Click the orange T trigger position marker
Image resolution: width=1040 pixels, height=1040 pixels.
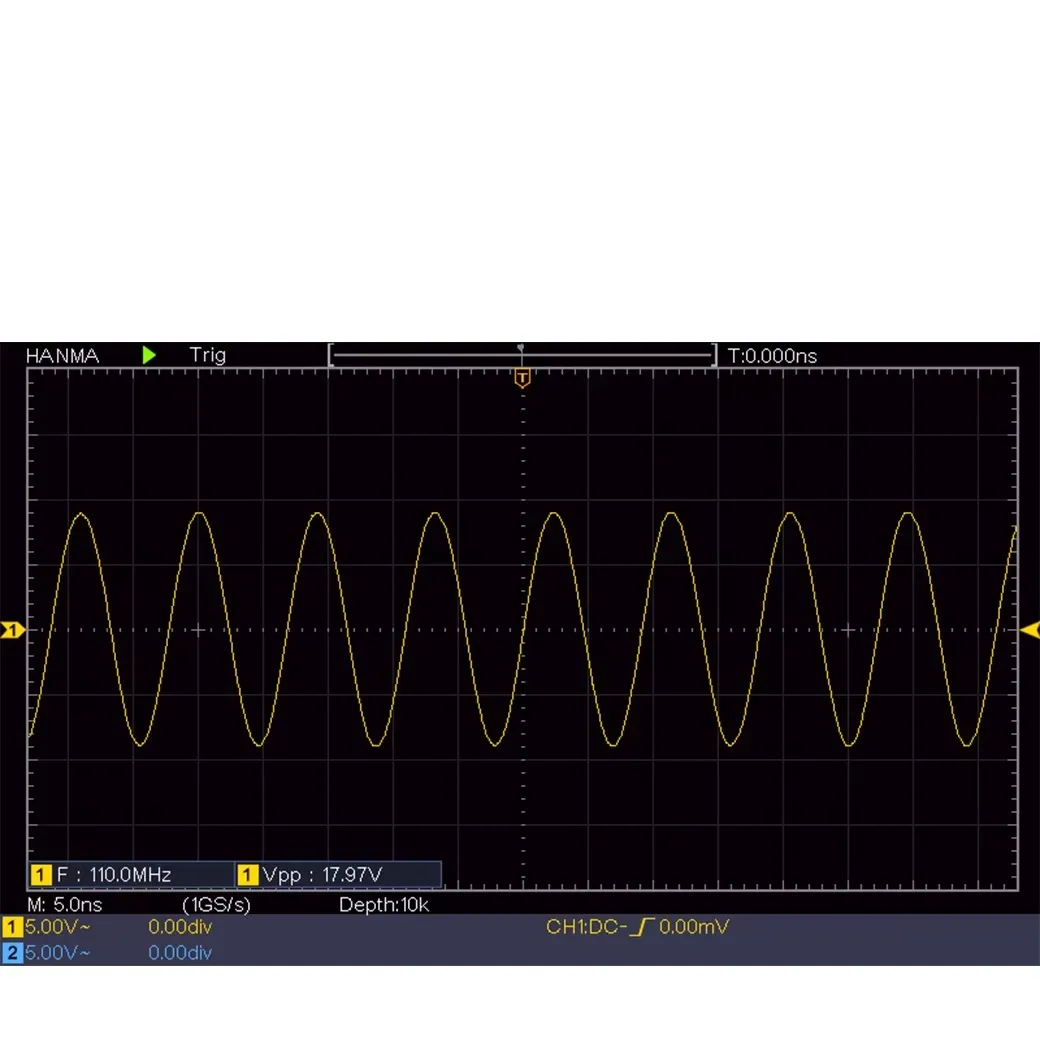(x=521, y=378)
